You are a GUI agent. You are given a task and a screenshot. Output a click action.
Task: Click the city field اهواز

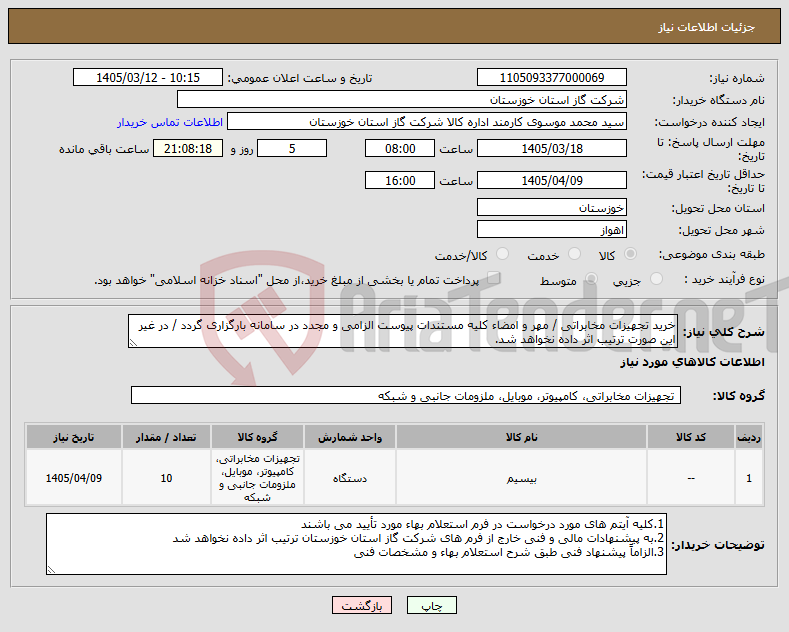tap(551, 229)
